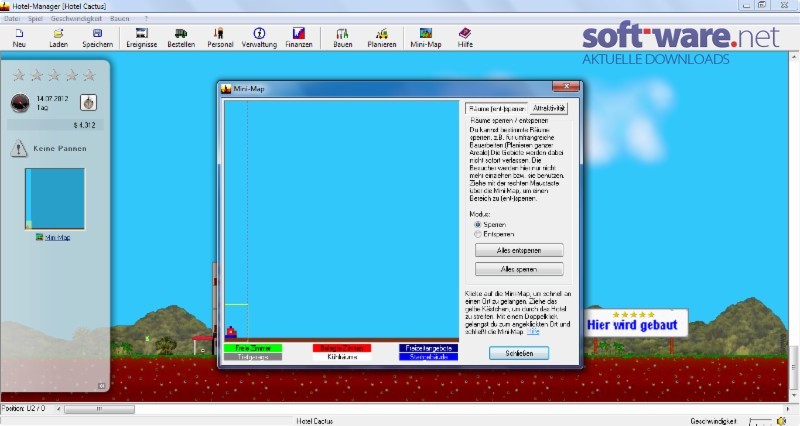800x426 pixels.
Task: Open the Ereignisse events toolbar icon
Action: (x=141, y=34)
